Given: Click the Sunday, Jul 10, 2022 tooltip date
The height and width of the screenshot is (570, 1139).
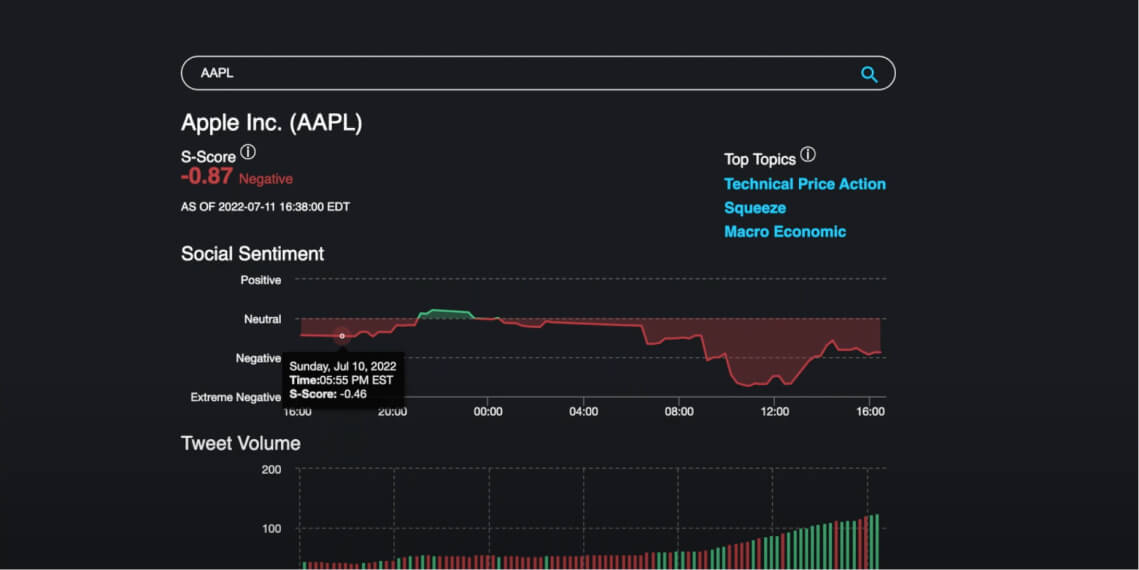Looking at the screenshot, I should point(343,367).
